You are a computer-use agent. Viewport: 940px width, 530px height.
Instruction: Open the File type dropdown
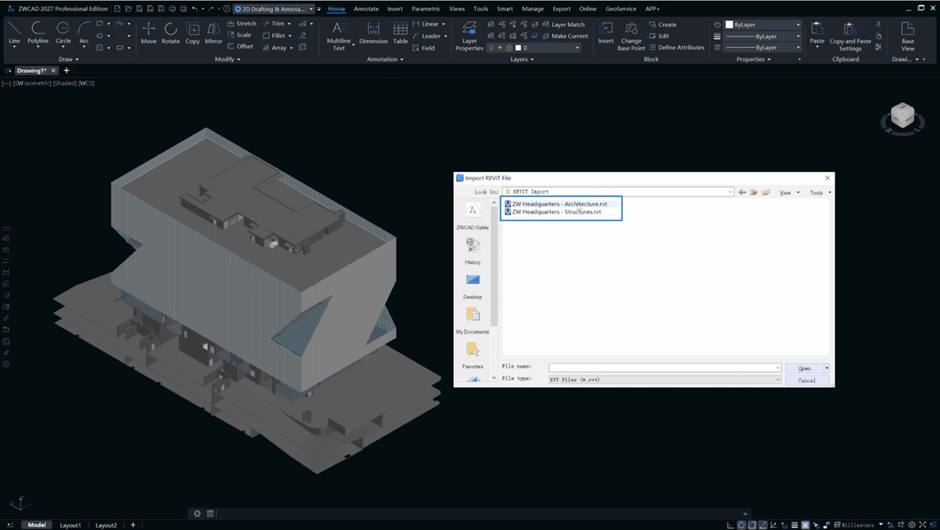tap(665, 380)
